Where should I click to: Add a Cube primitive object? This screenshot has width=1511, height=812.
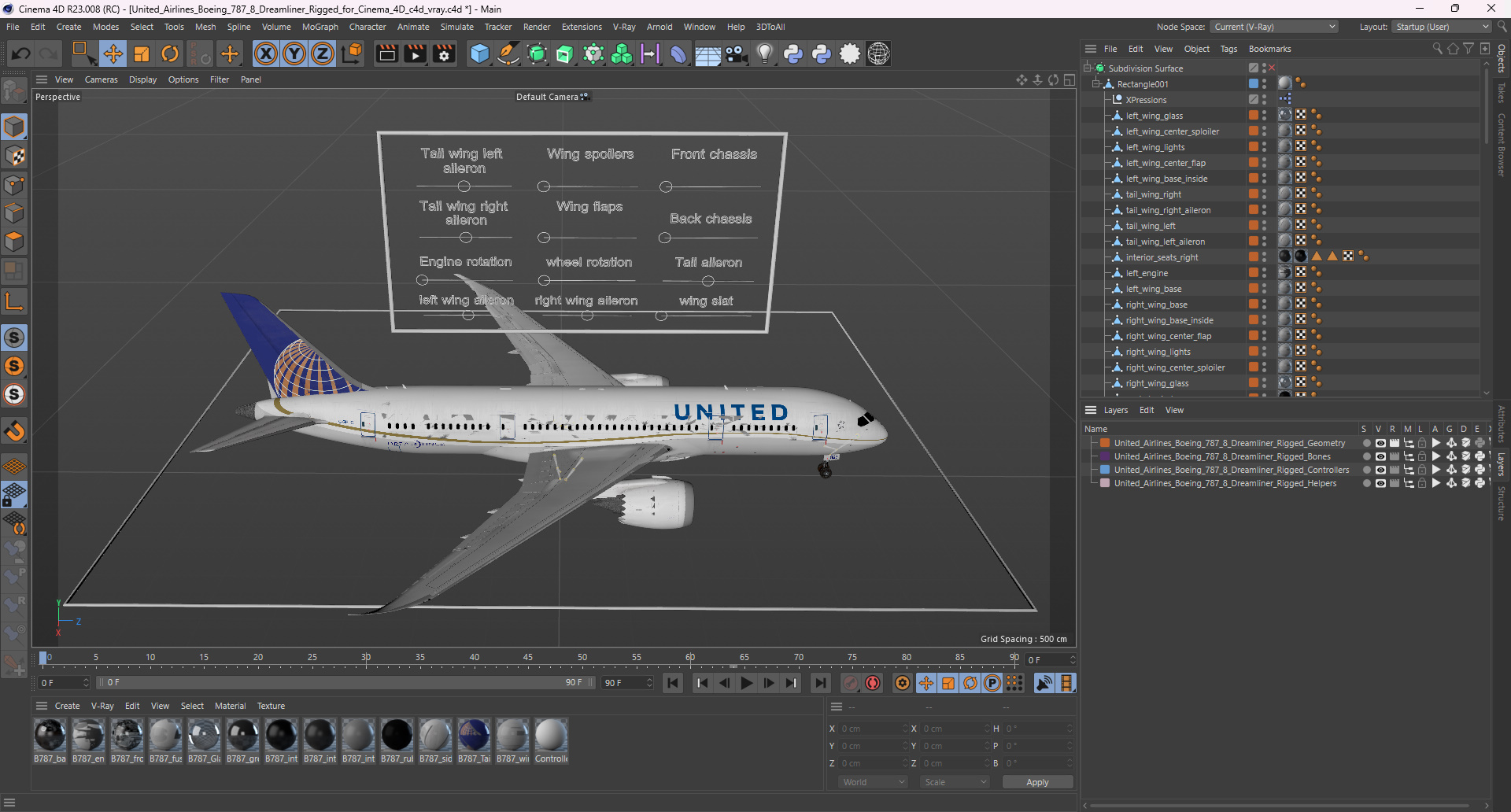pyautogui.click(x=479, y=54)
